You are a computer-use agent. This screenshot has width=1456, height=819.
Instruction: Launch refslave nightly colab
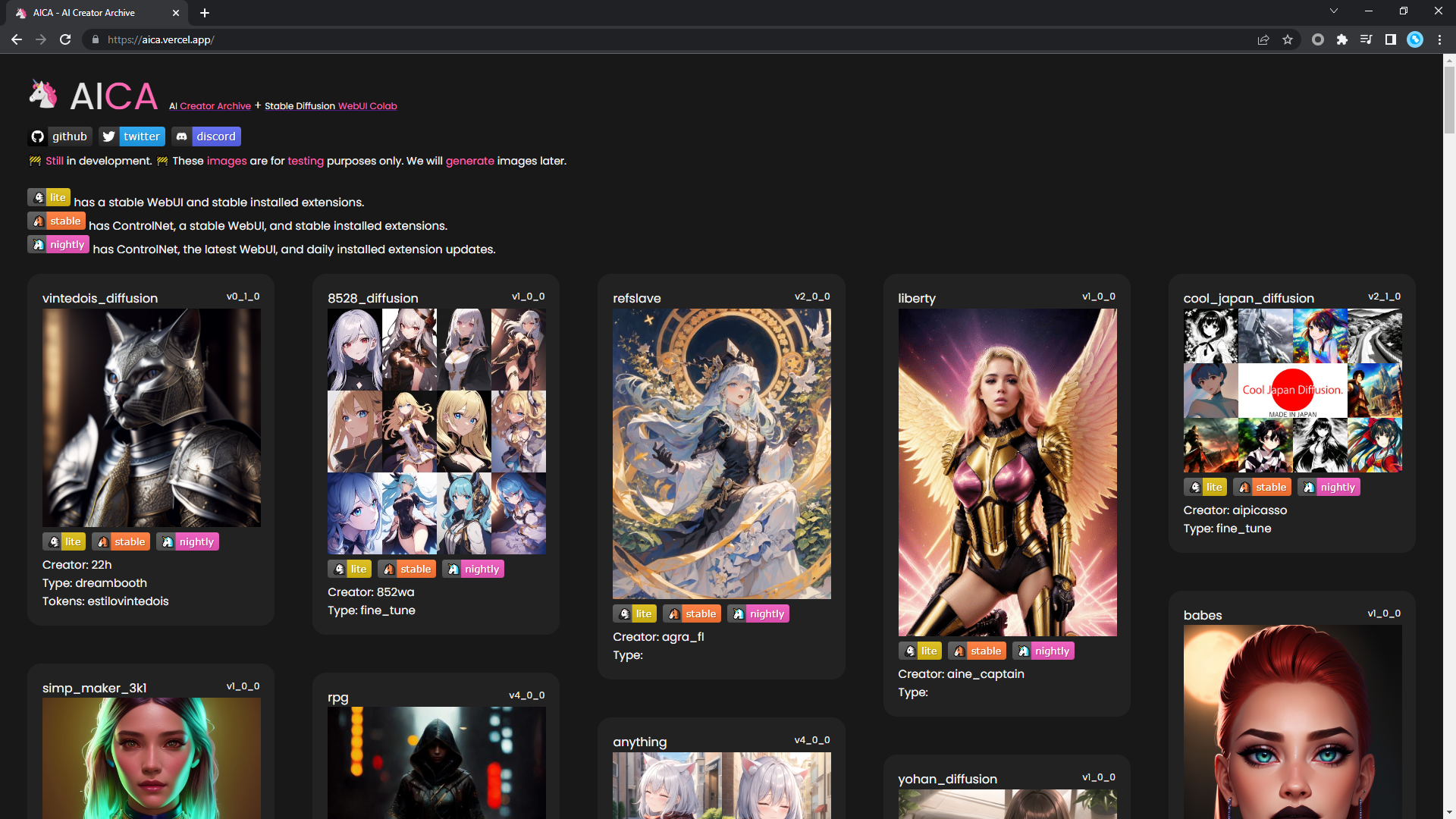coord(758,613)
